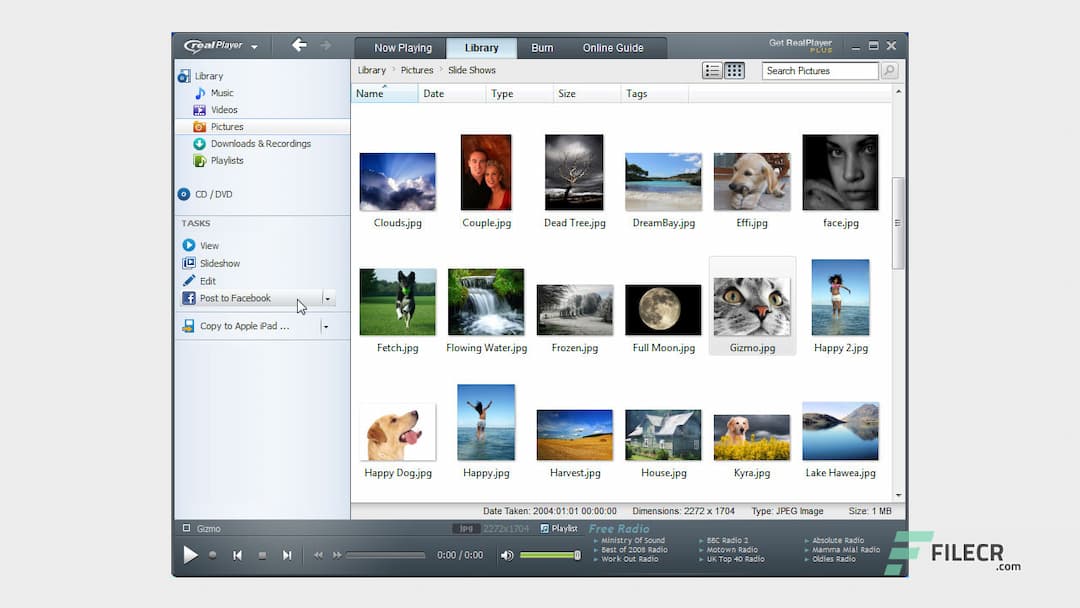The image size is (1080, 608).
Task: Click the Edit pencil task icon
Action: click(x=187, y=281)
